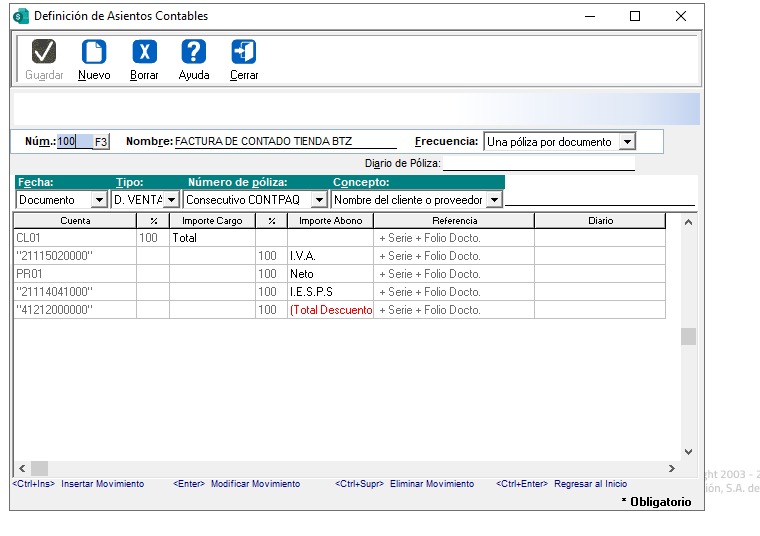The width and height of the screenshot is (760, 536).
Task: Click the vertical scrollbar down arrow
Action: coord(688,452)
